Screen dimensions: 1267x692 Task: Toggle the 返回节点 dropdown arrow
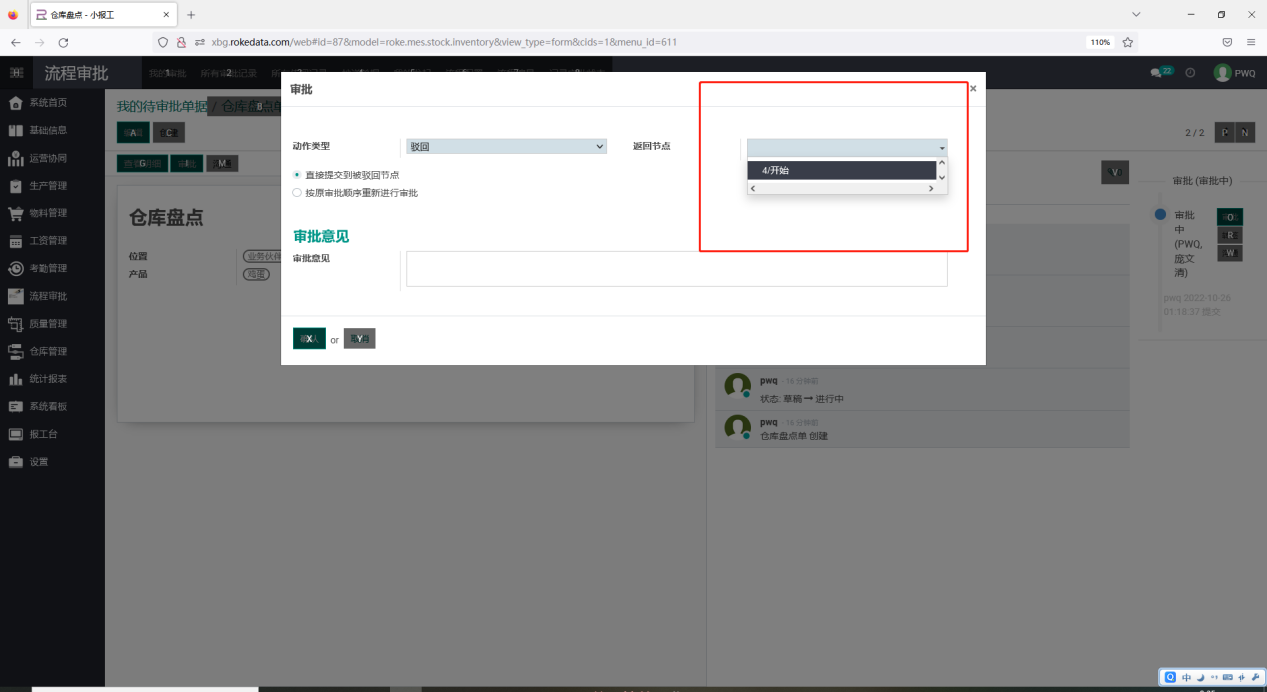(941, 148)
